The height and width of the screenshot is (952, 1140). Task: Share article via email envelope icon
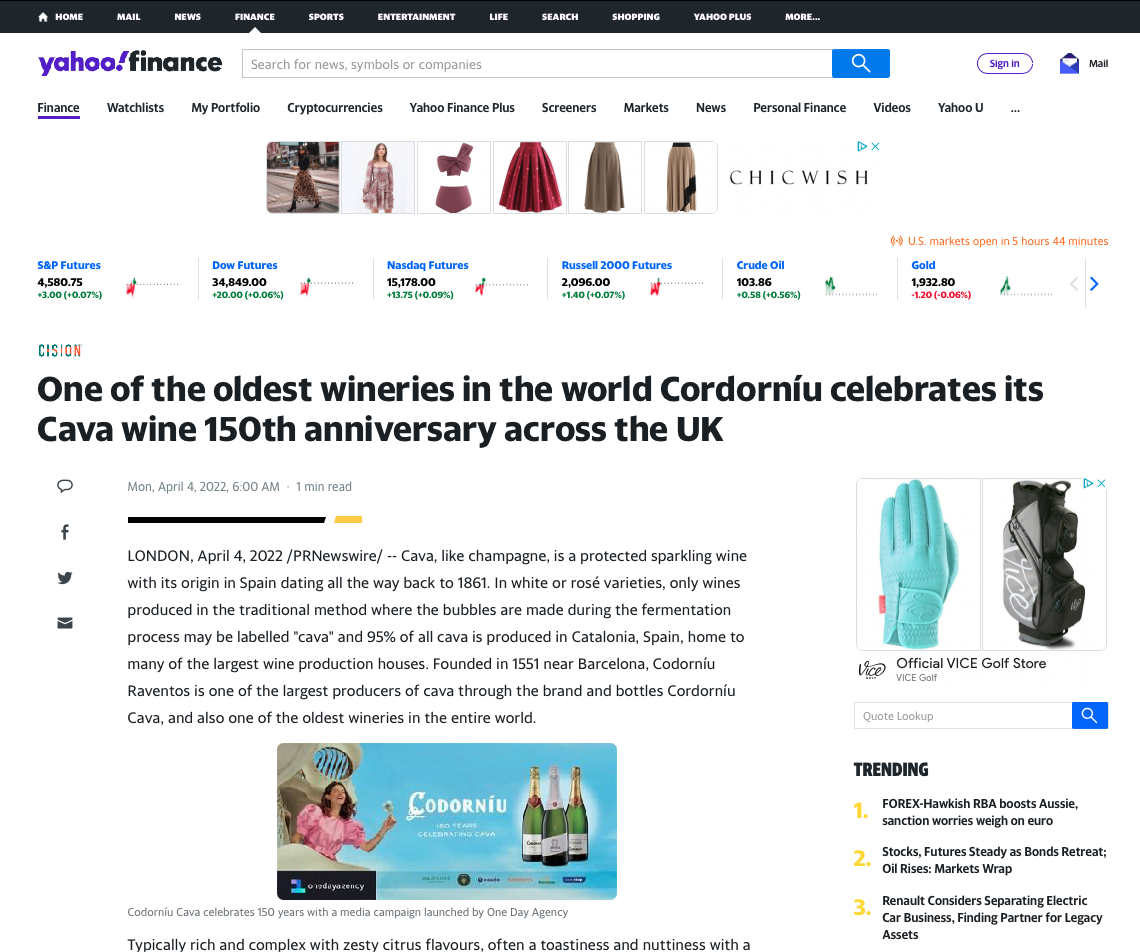click(x=65, y=623)
